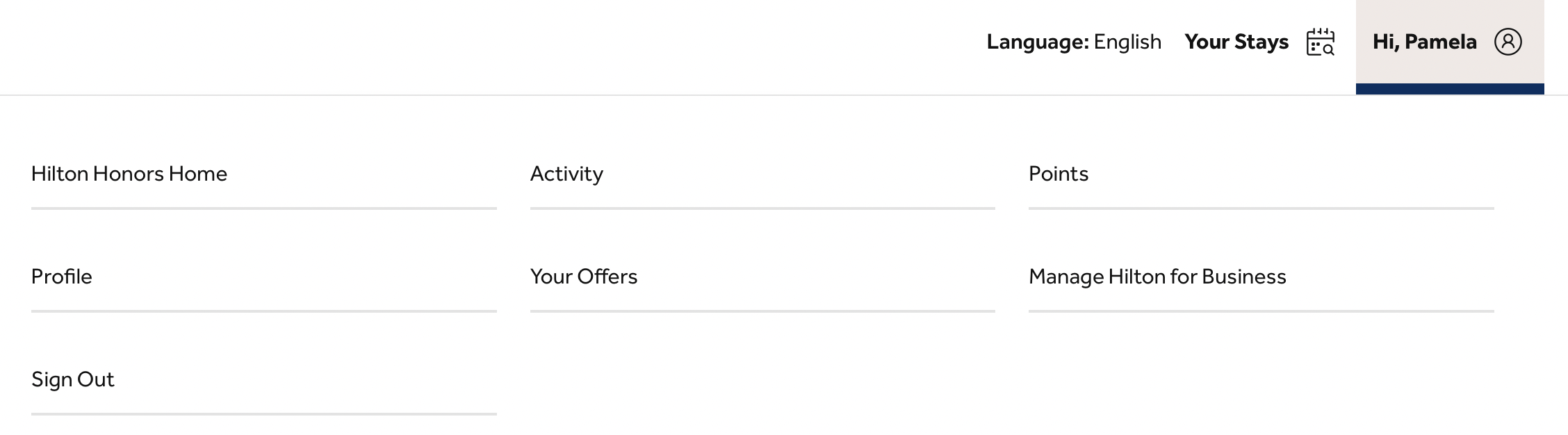
Task: View Your Offers in account menu
Action: pos(583,277)
